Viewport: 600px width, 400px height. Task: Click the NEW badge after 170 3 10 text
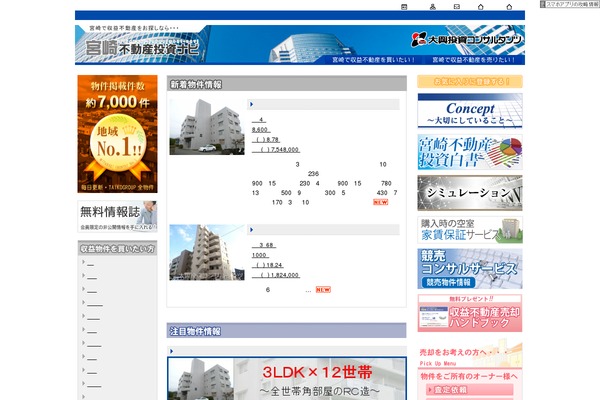point(380,202)
